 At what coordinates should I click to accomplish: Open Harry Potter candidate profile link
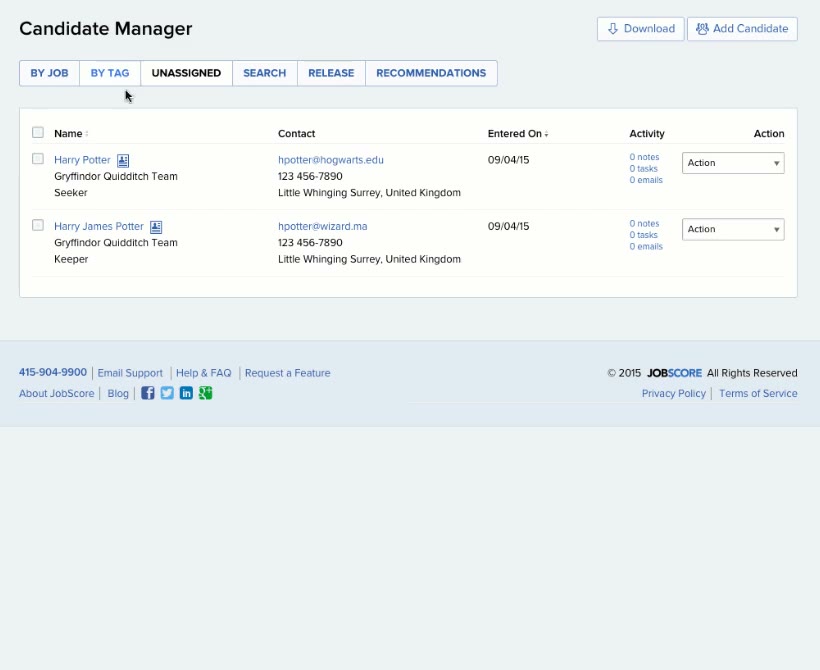(82, 160)
